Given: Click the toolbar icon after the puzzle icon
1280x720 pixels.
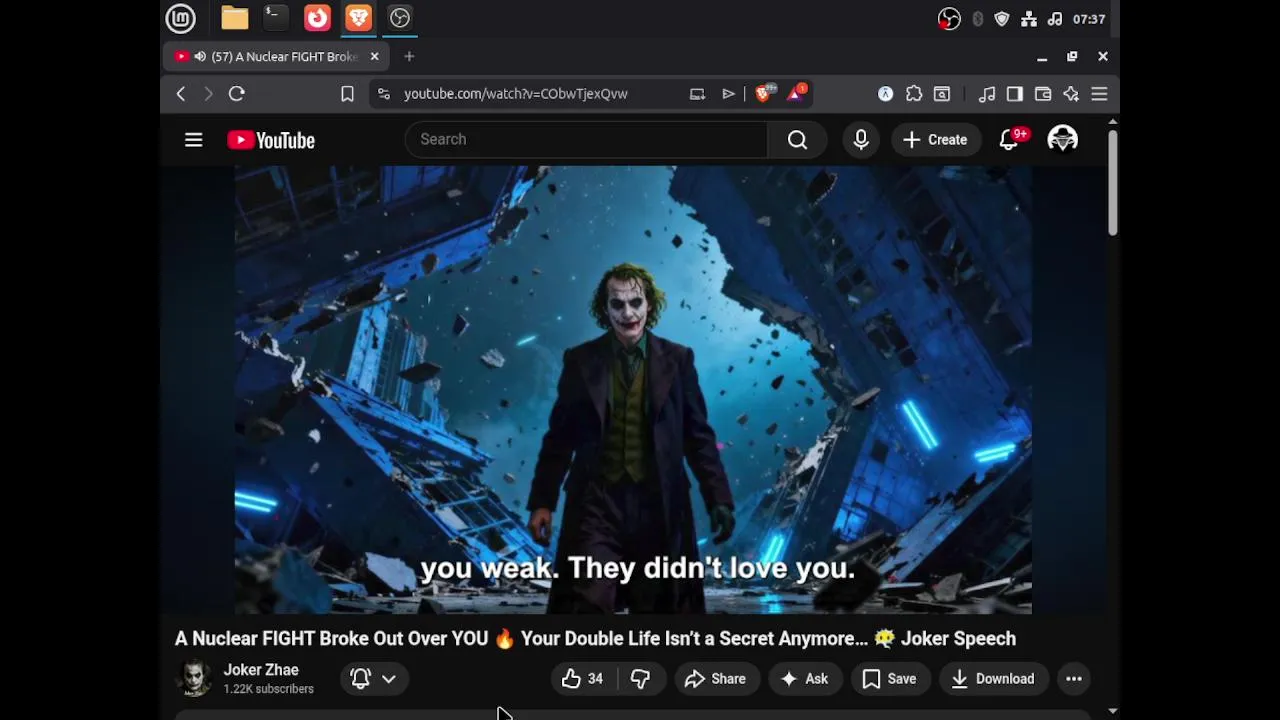Looking at the screenshot, I should 942,94.
